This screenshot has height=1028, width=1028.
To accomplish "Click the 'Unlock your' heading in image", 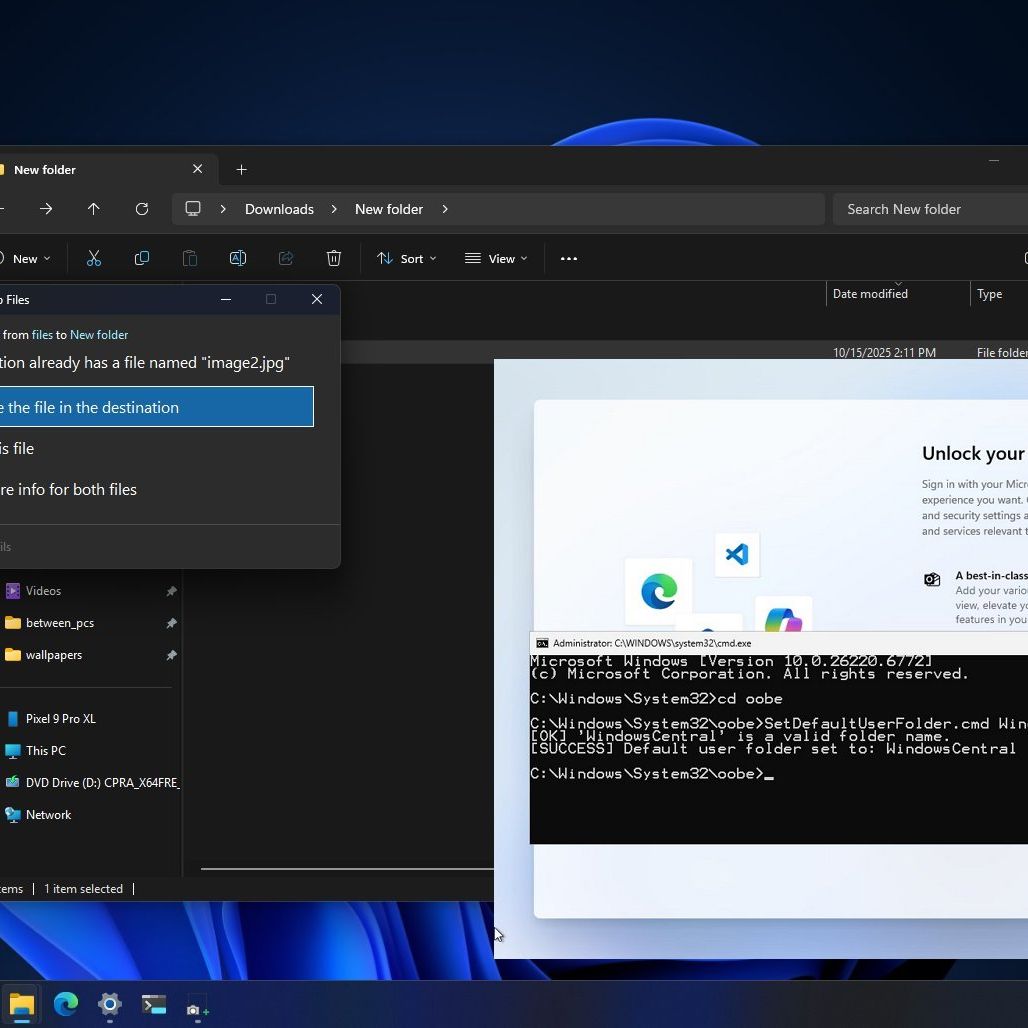I will pyautogui.click(x=973, y=454).
